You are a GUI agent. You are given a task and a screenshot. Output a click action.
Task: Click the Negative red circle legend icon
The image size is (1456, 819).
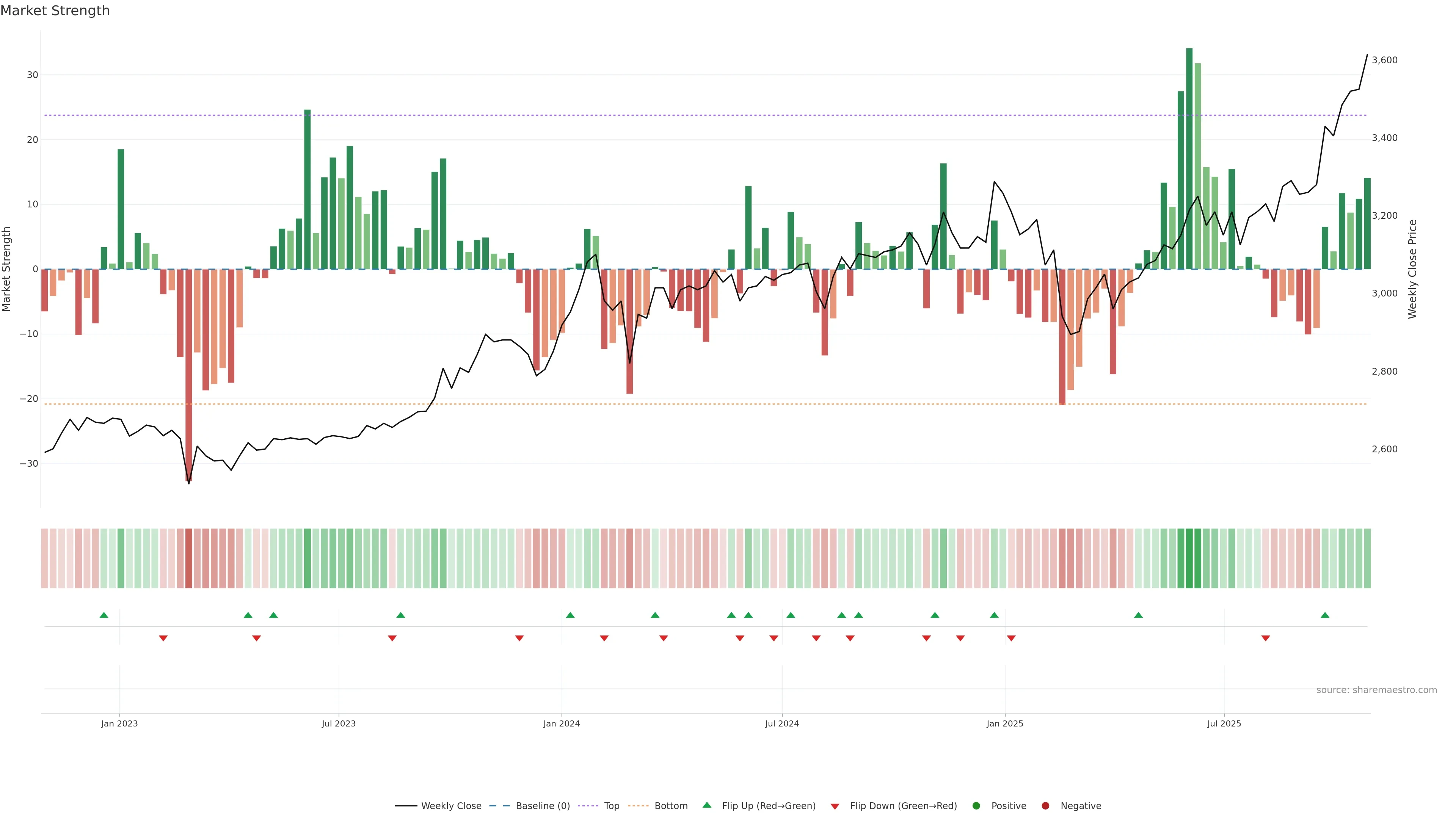[1045, 806]
